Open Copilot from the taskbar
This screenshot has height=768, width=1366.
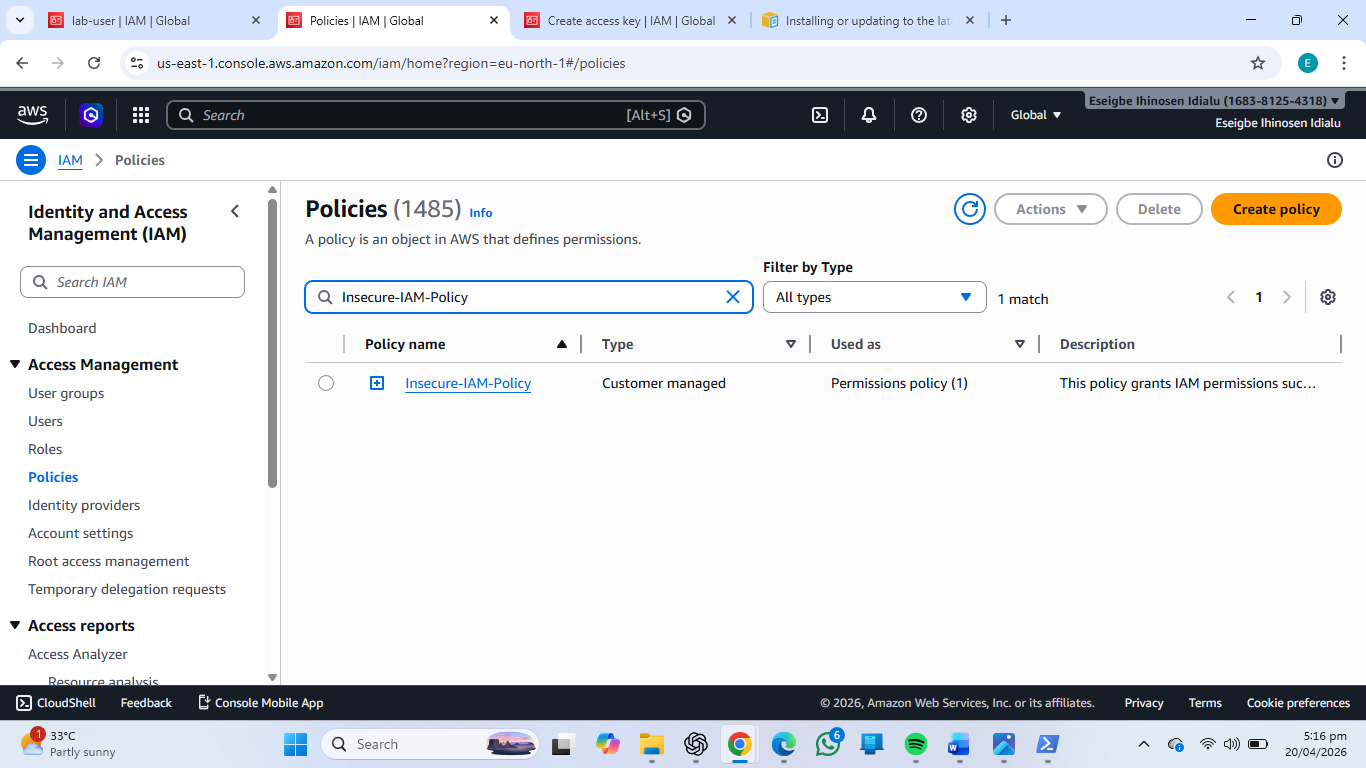[x=608, y=744]
